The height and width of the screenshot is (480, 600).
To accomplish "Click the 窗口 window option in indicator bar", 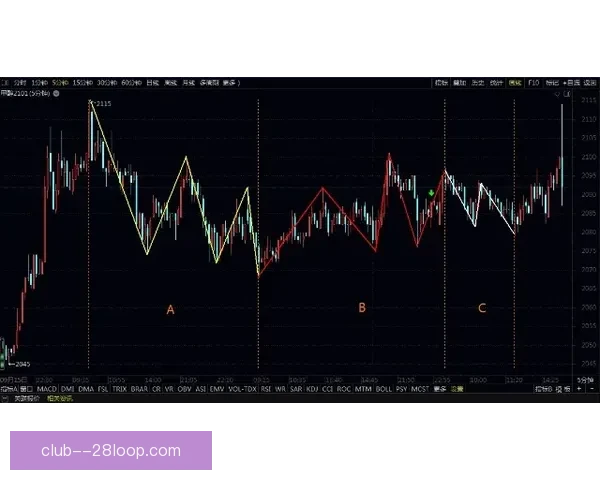I will click(26, 389).
